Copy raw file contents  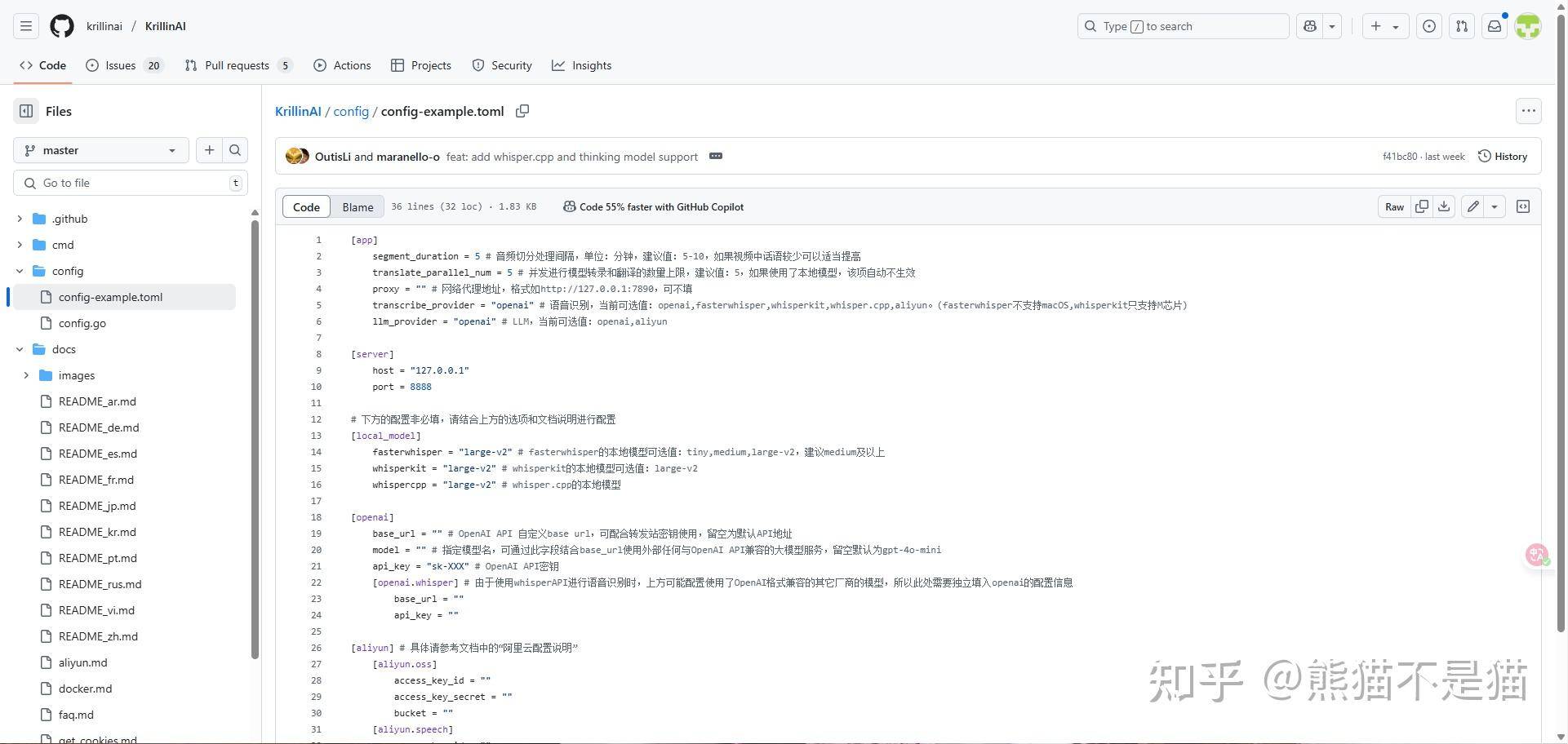[1422, 207]
